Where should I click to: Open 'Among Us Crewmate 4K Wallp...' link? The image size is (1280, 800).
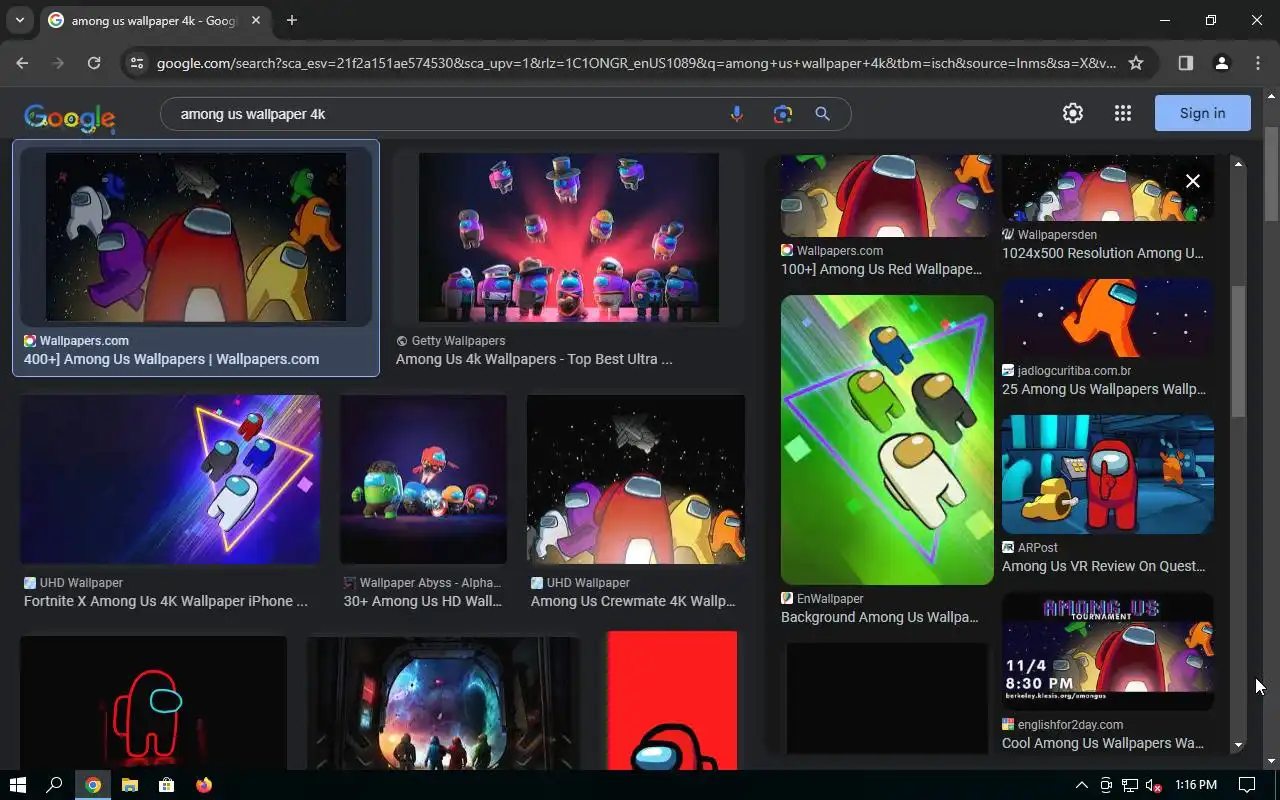click(x=633, y=601)
